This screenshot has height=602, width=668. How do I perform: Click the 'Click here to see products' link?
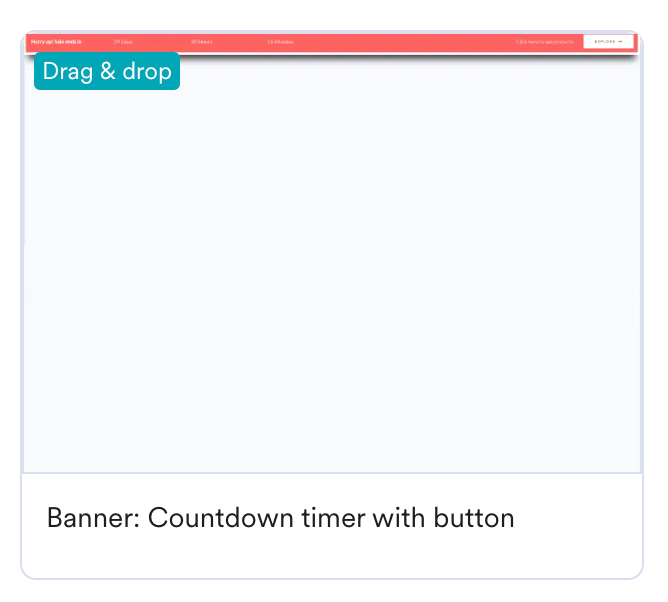tap(545, 42)
